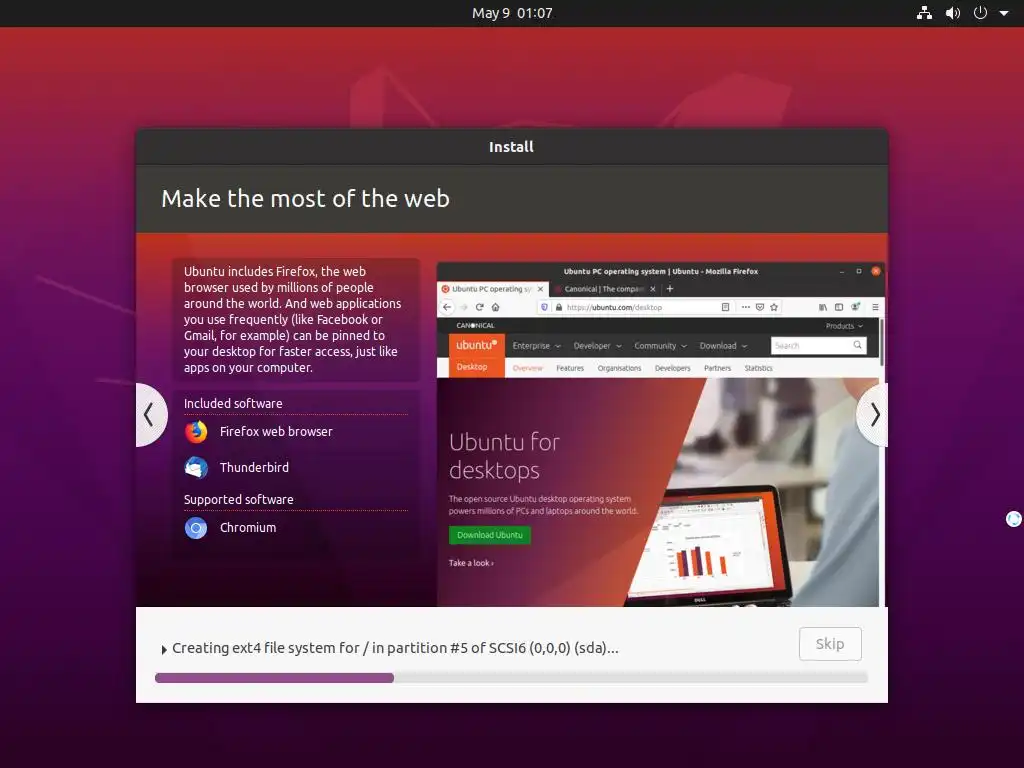Click the close button in Firefox screenshot

click(x=876, y=271)
